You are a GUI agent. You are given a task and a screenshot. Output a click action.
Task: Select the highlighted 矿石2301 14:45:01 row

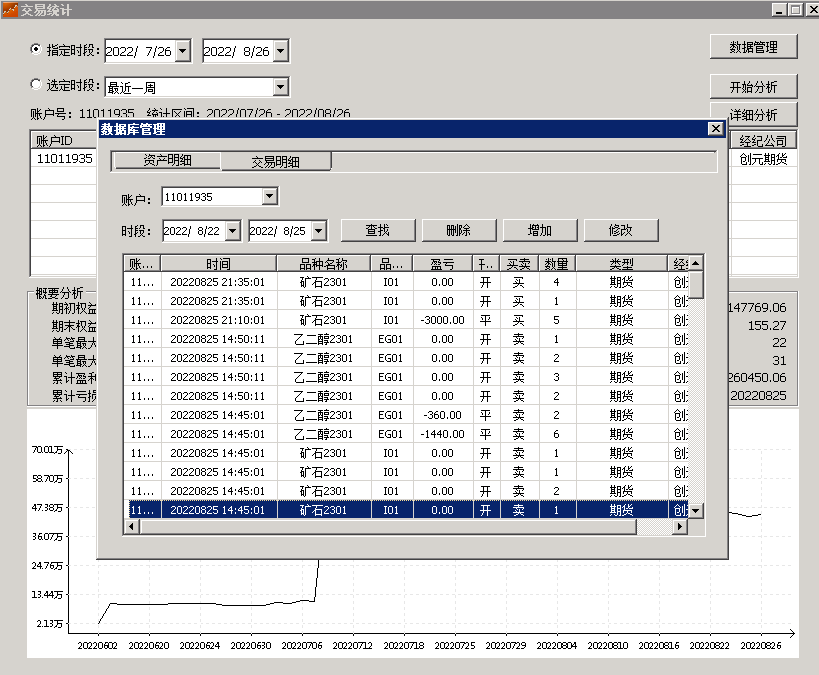(x=406, y=510)
